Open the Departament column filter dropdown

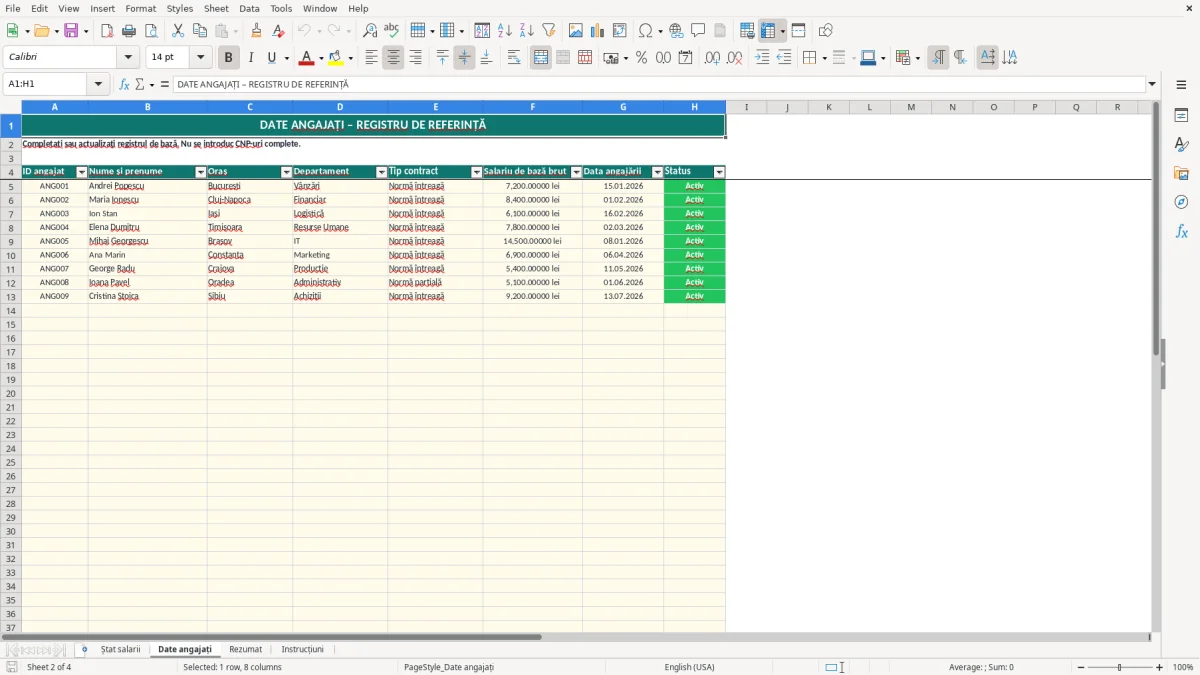click(x=381, y=173)
